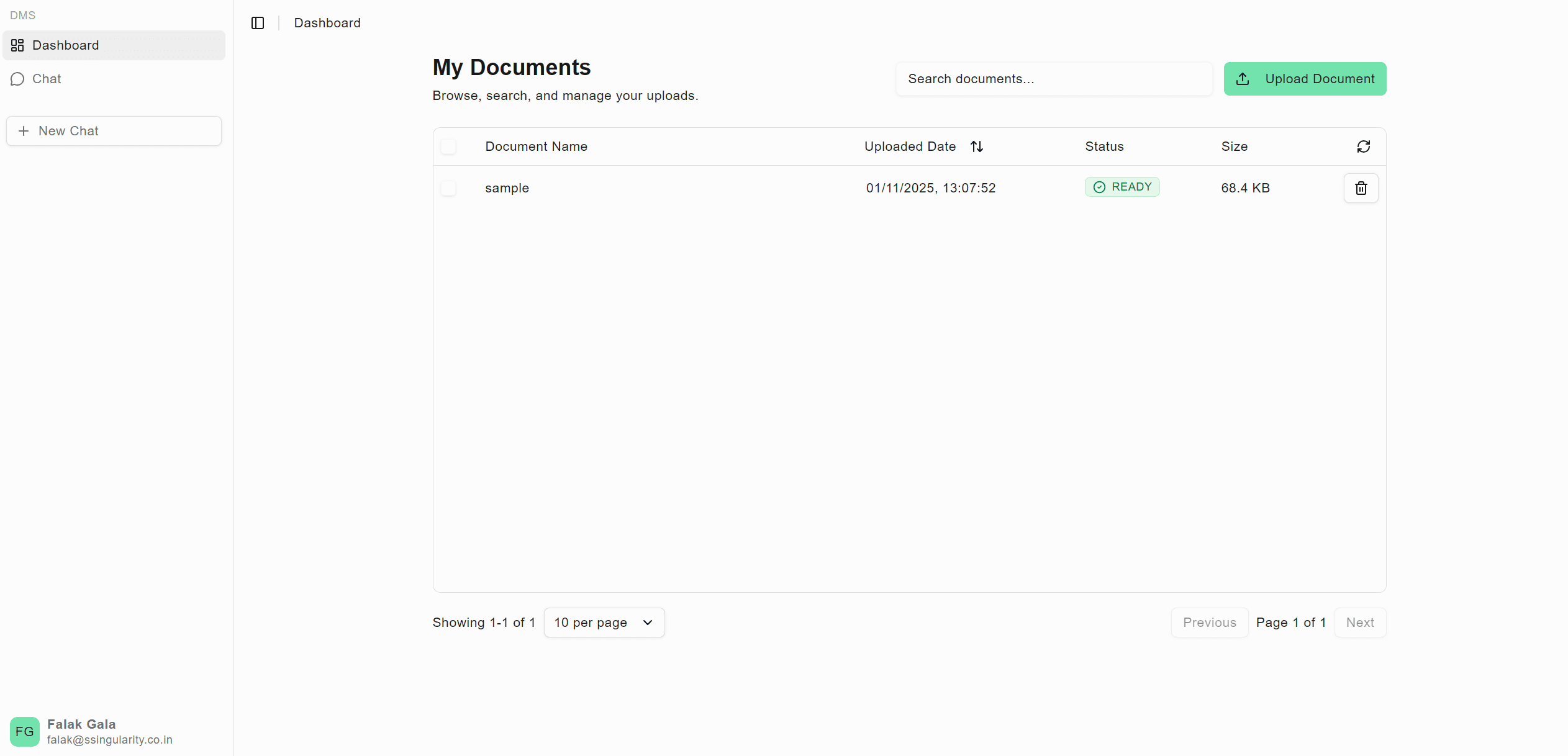
Task: Click the refresh documents icon
Action: [x=1363, y=146]
